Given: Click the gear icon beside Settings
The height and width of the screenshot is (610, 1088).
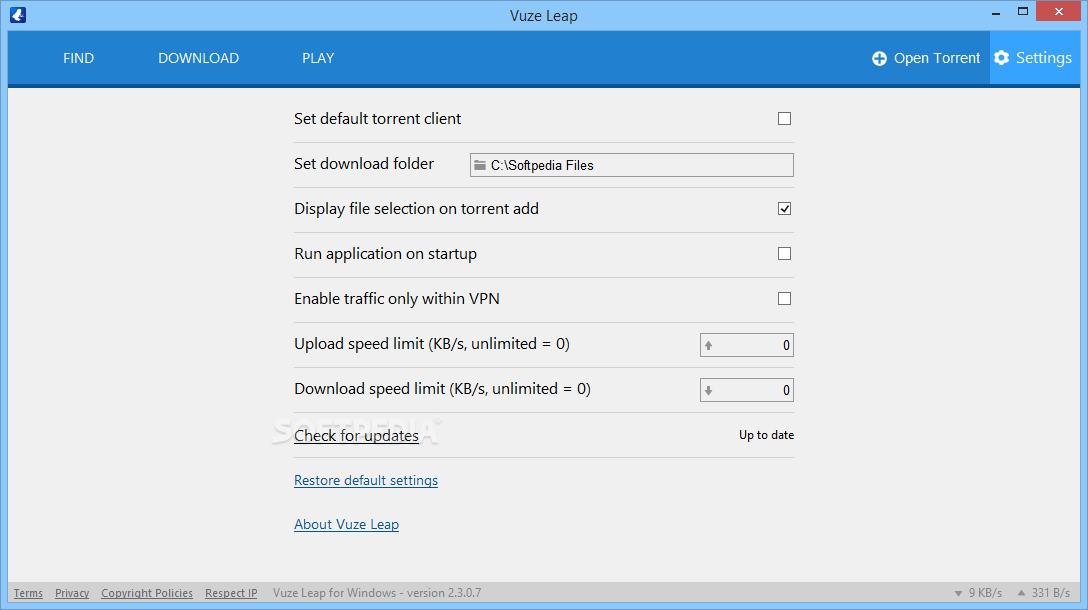Looking at the screenshot, I should [x=1001, y=58].
